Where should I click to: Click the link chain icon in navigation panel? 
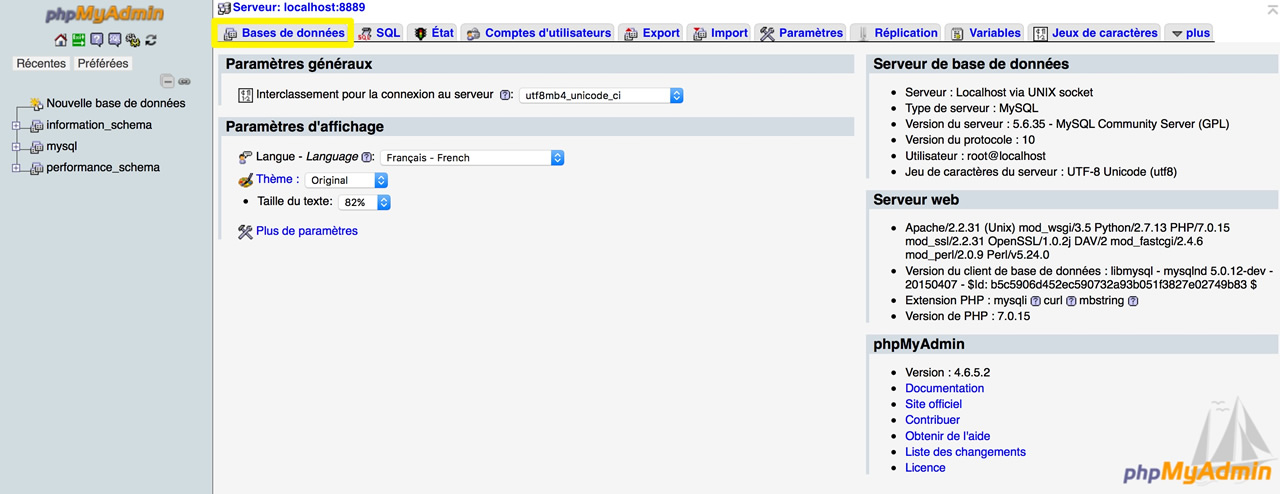184,81
